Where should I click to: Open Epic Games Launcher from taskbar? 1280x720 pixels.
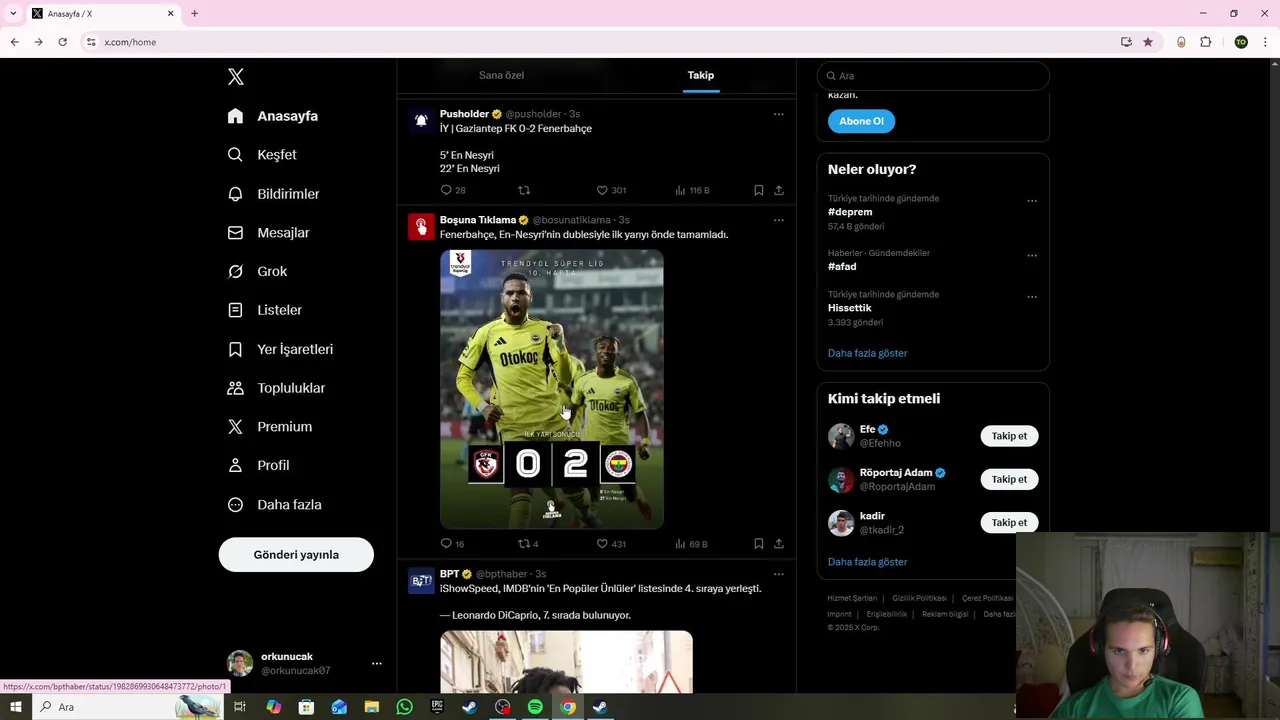(437, 707)
